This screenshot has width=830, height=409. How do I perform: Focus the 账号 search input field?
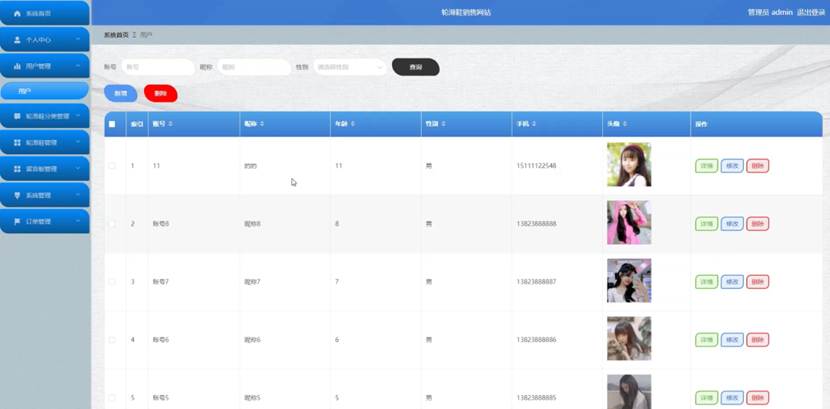pos(158,67)
